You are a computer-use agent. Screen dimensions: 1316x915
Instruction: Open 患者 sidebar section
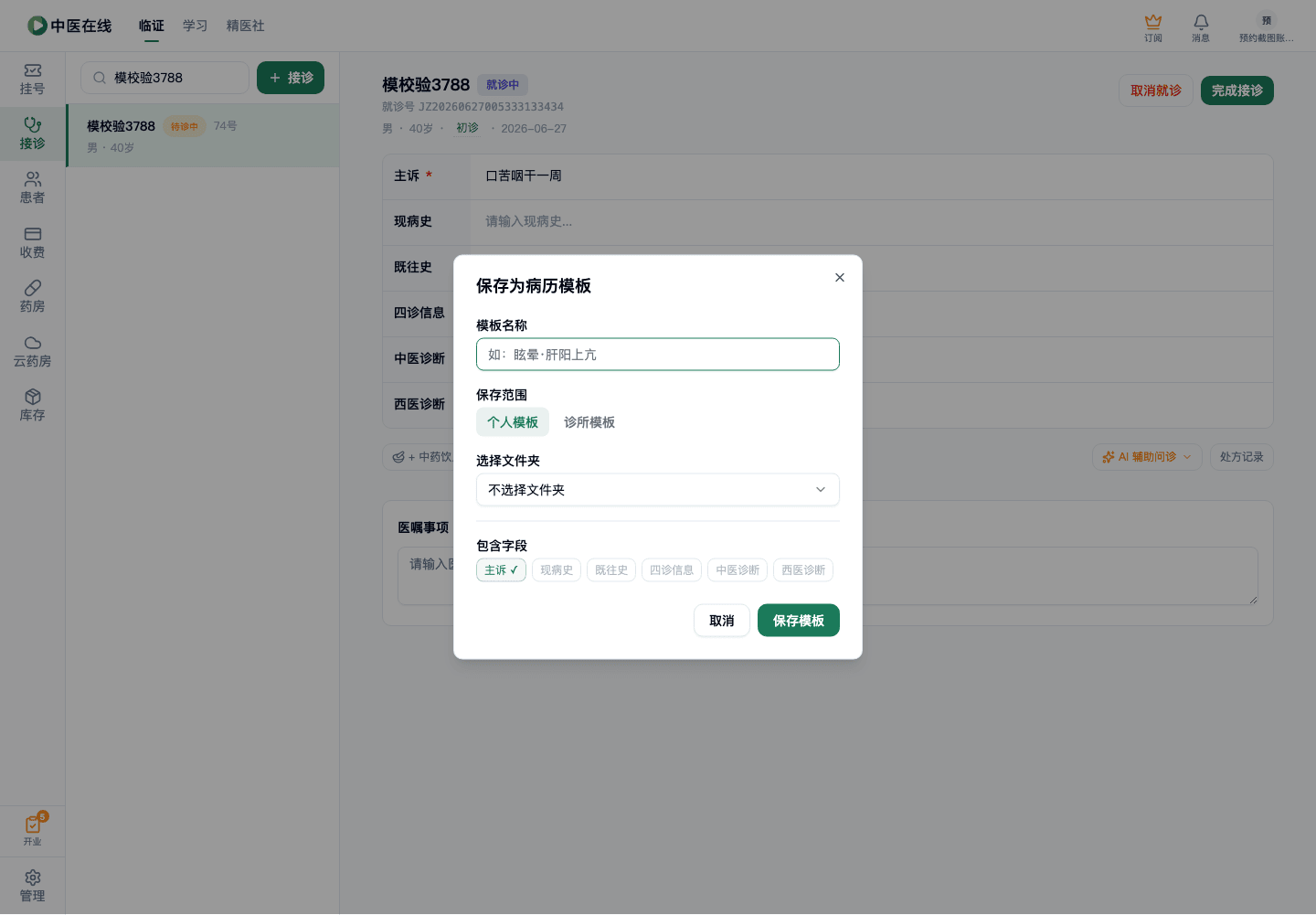coord(33,188)
